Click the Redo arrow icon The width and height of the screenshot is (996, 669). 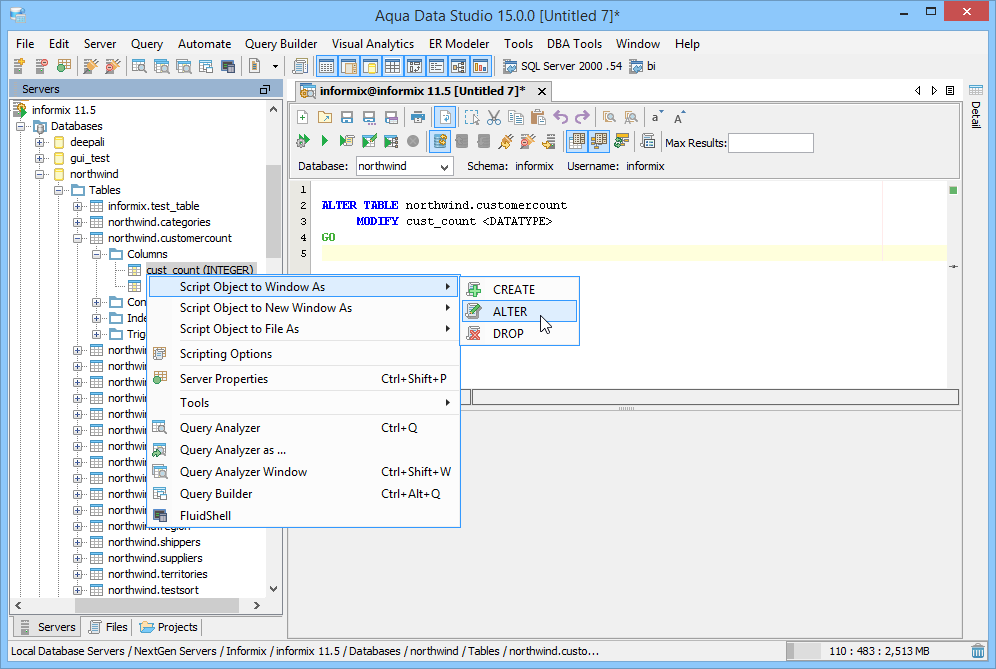[582, 118]
